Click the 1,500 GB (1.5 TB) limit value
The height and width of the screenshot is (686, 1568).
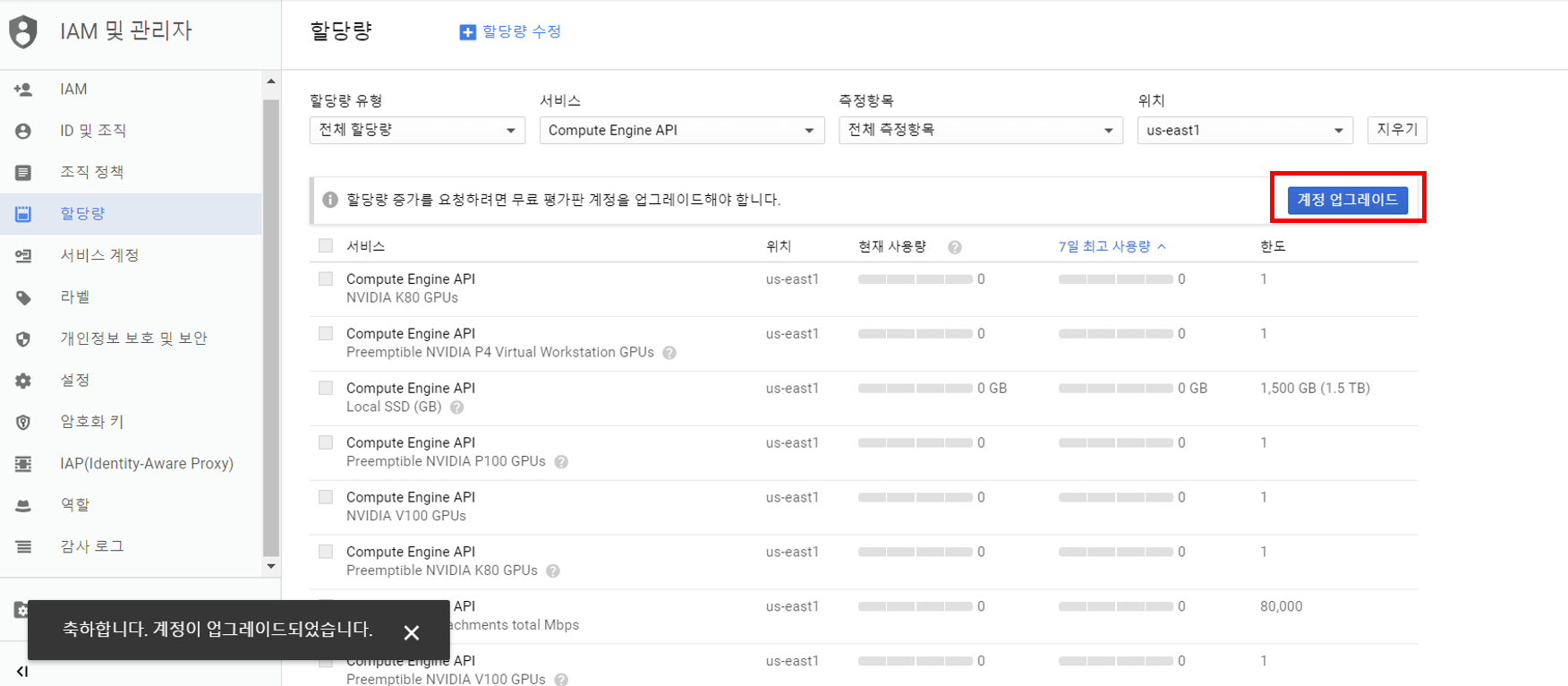[x=1315, y=389]
